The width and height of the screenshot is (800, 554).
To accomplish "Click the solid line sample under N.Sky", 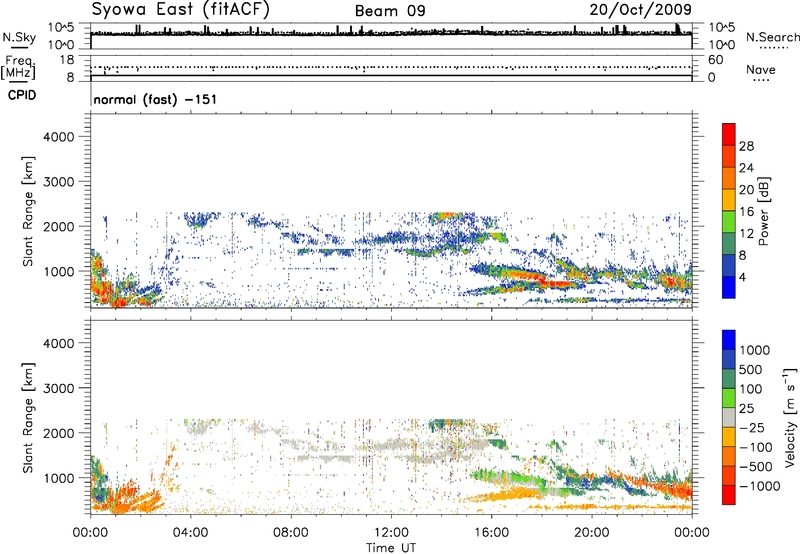I will [x=19, y=48].
